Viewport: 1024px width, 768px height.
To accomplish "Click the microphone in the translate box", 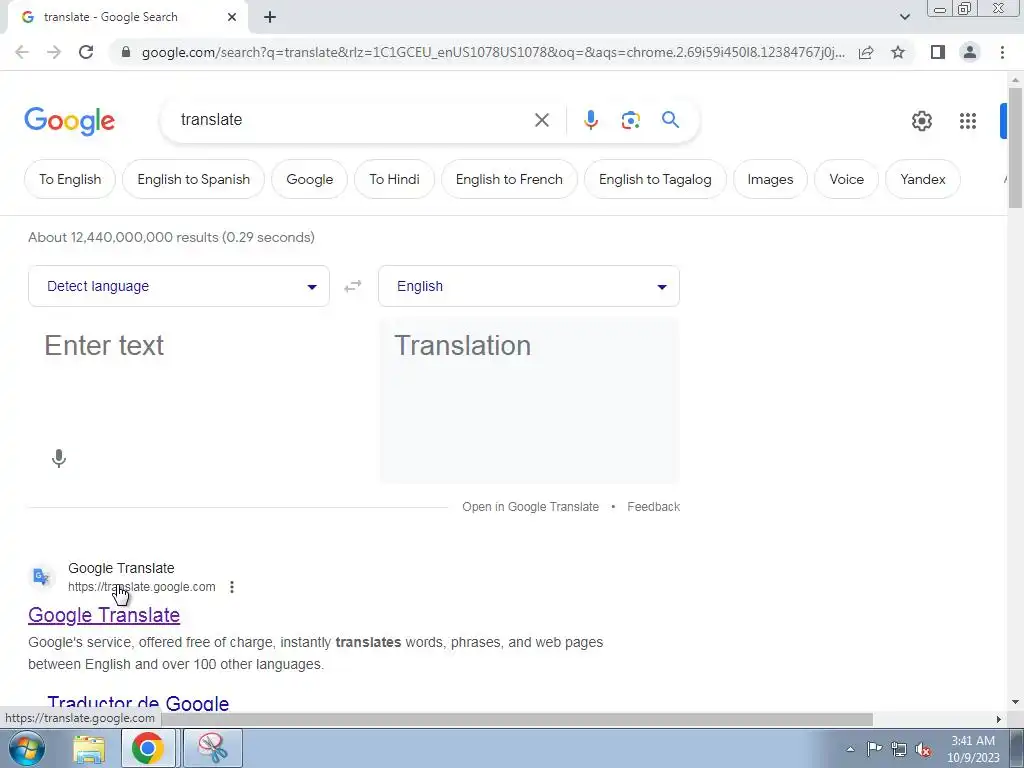I will [x=59, y=458].
